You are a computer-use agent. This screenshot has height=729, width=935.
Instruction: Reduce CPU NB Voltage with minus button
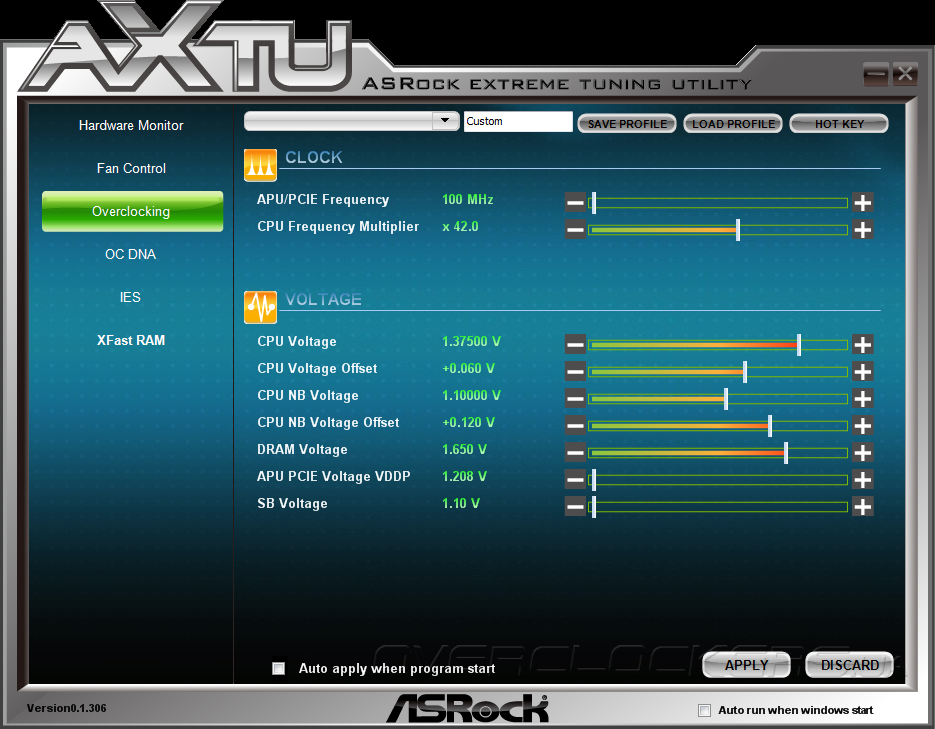coord(575,398)
